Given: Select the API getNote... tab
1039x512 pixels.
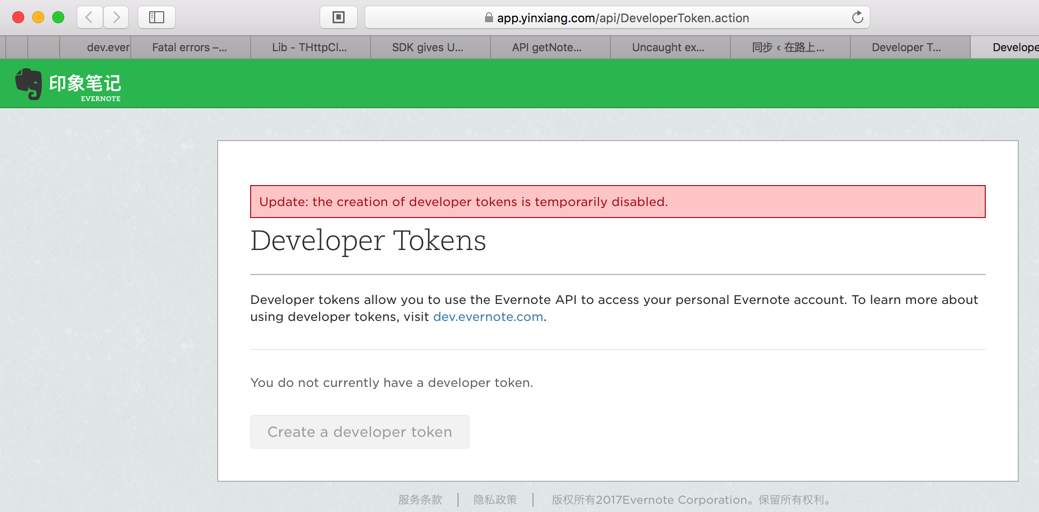Looking at the screenshot, I should click(x=550, y=48).
